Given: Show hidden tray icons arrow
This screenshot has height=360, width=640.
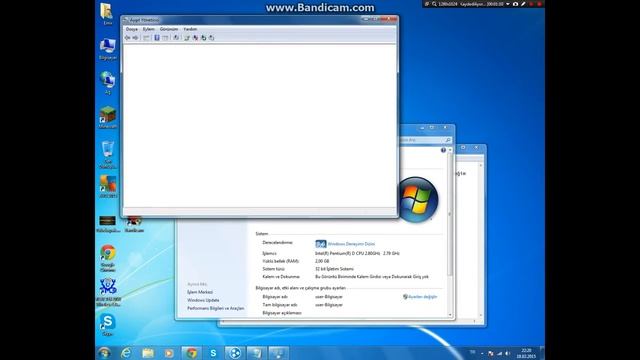Looking at the screenshot, I should click(482, 353).
